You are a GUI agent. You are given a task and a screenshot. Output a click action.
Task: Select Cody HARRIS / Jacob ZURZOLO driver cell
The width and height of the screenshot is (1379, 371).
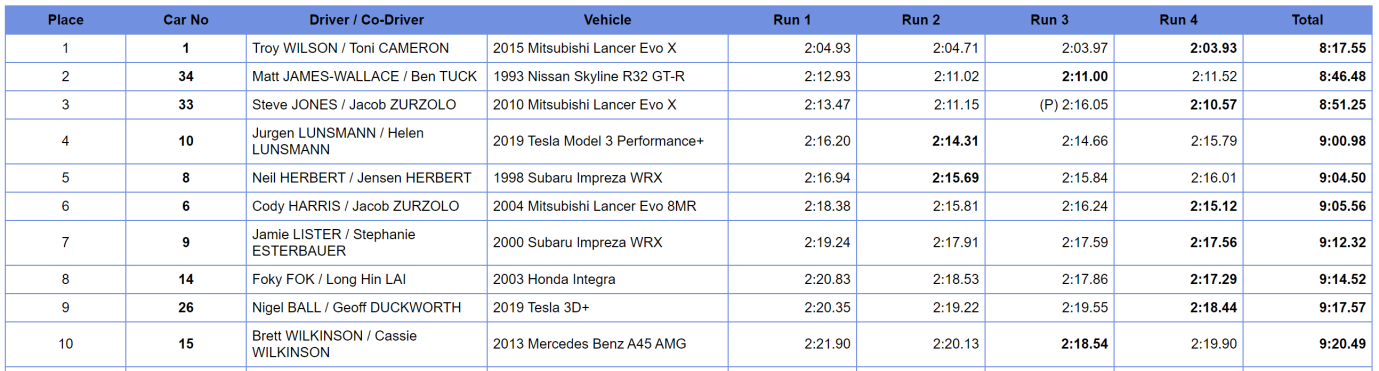tap(367, 206)
